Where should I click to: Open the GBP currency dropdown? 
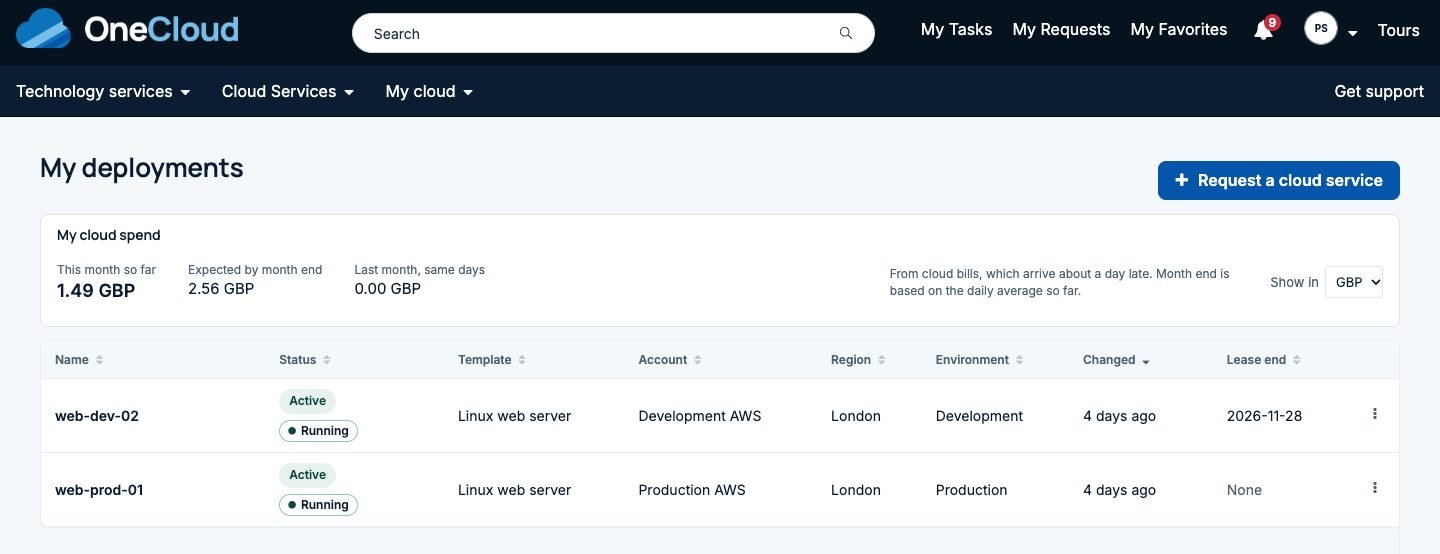1354,282
